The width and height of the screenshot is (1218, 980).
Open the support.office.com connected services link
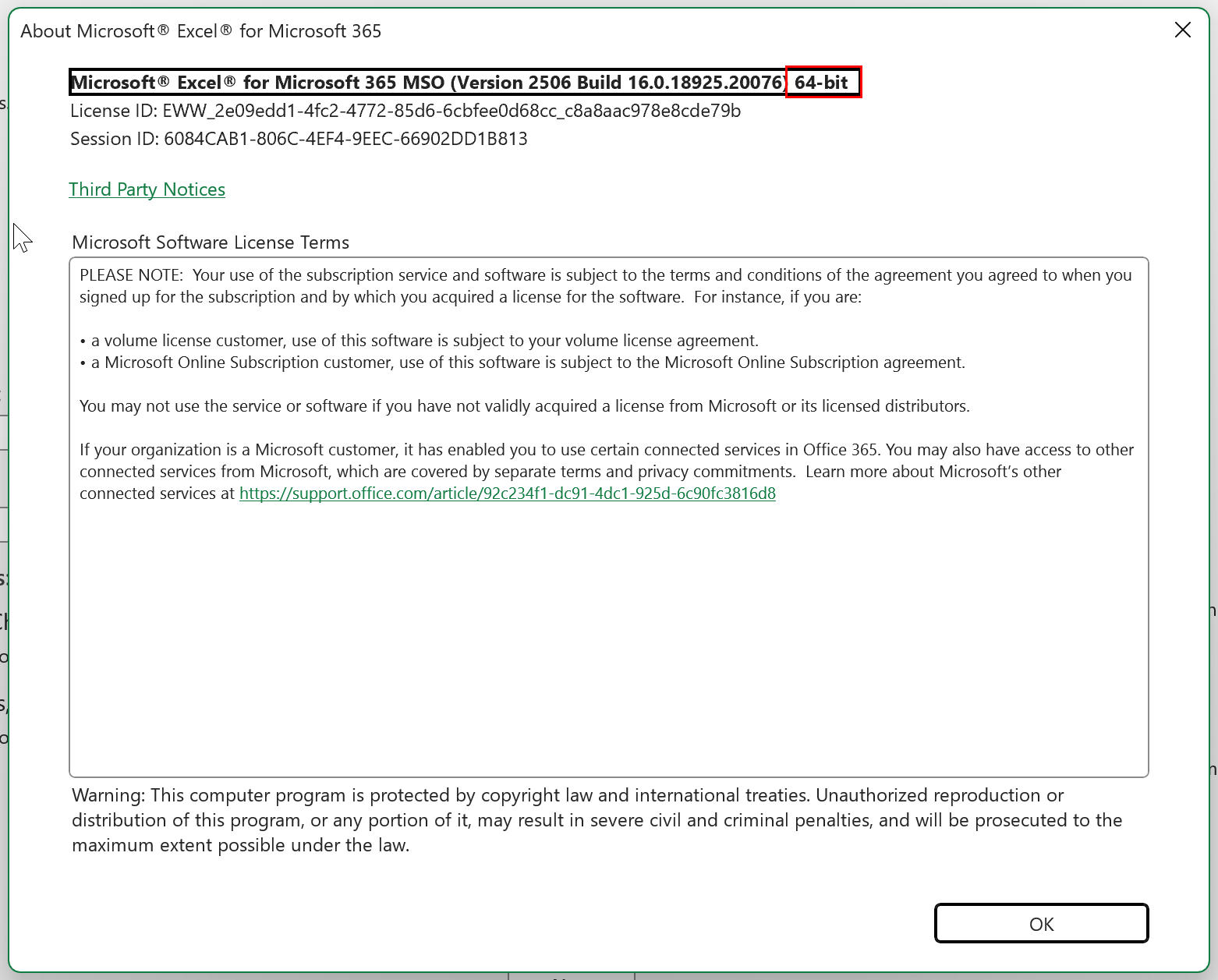point(507,494)
